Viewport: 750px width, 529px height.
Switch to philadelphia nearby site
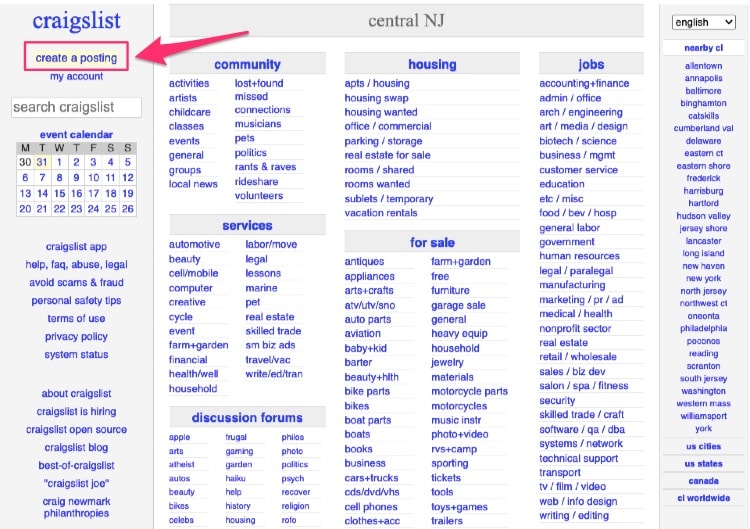tap(703, 329)
